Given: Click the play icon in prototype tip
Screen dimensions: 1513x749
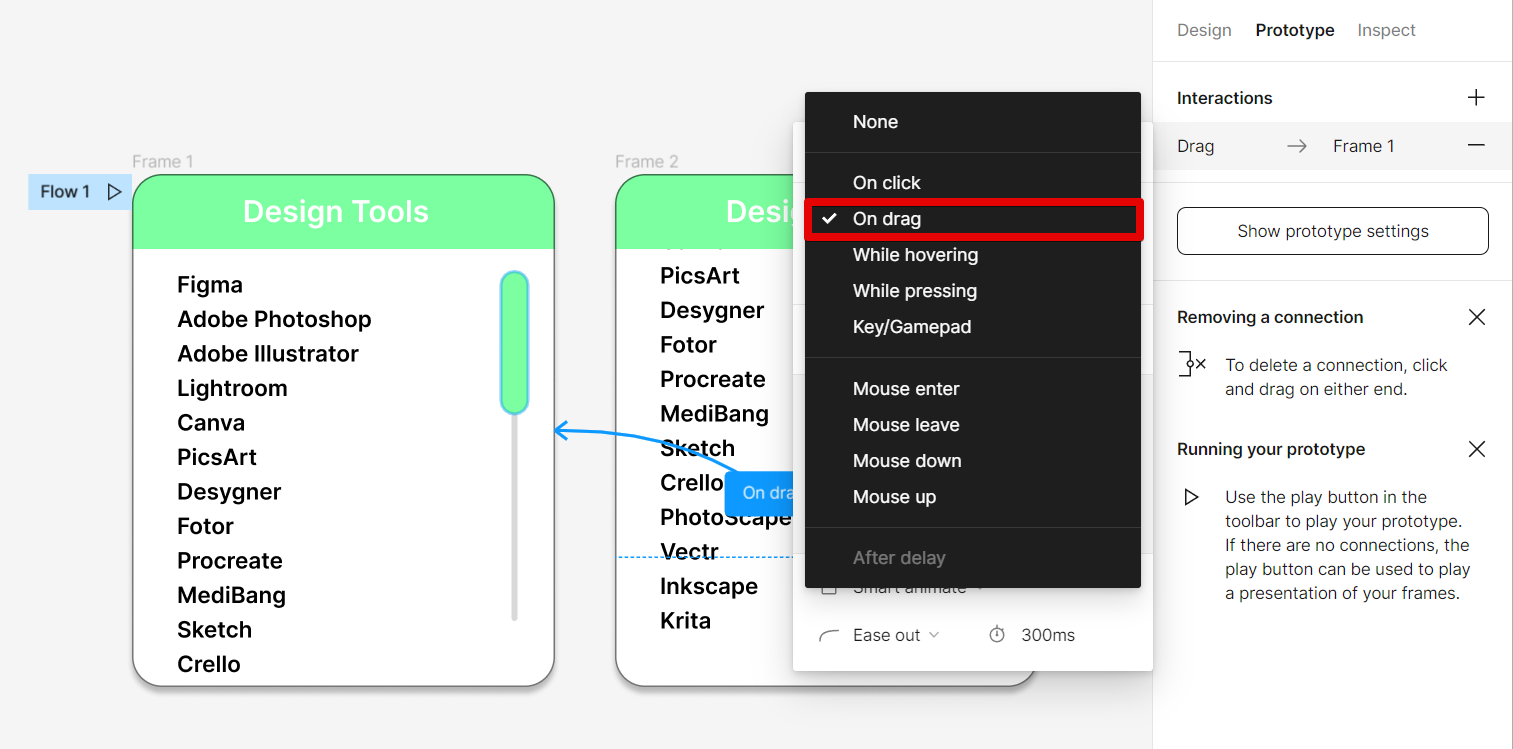Looking at the screenshot, I should pos(1191,497).
